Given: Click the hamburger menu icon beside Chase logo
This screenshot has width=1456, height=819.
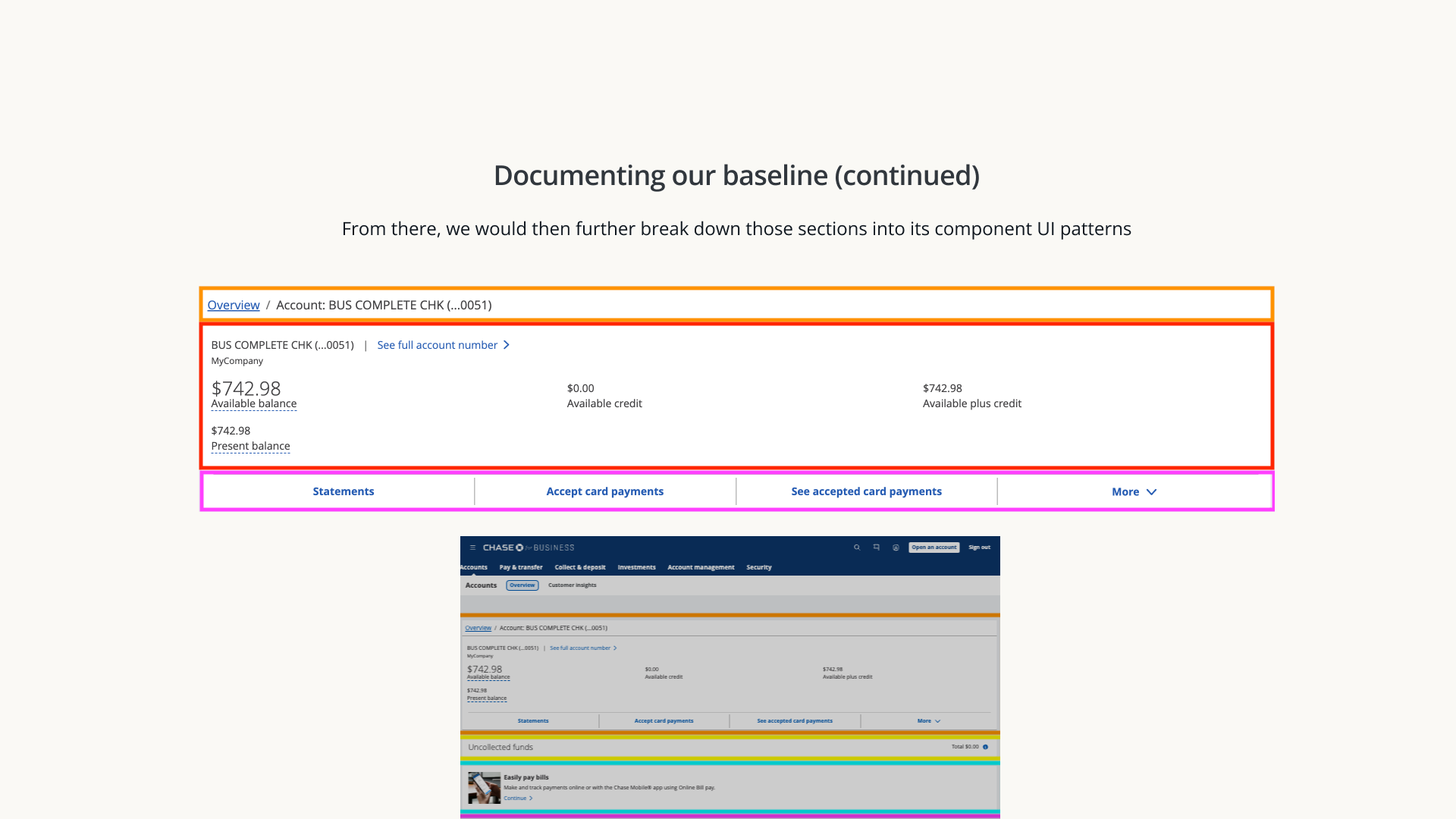Looking at the screenshot, I should 472,548.
